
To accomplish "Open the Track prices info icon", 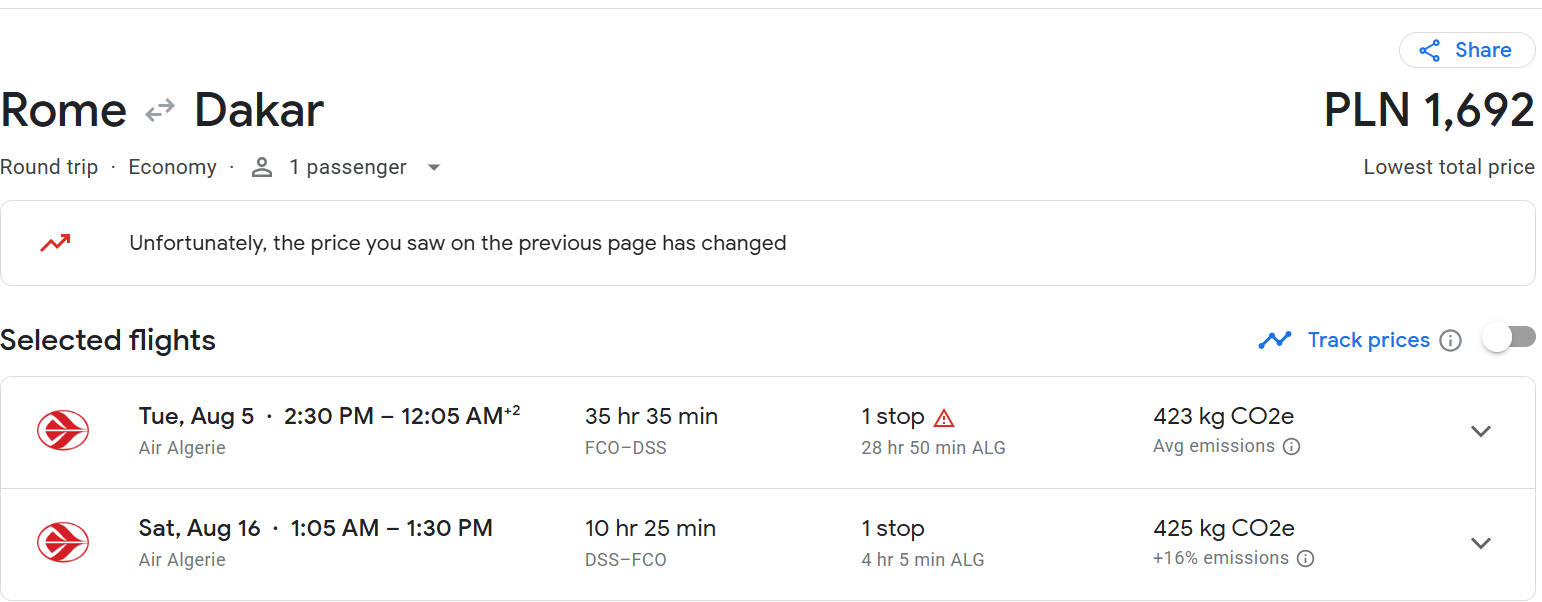I will coord(1450,341).
